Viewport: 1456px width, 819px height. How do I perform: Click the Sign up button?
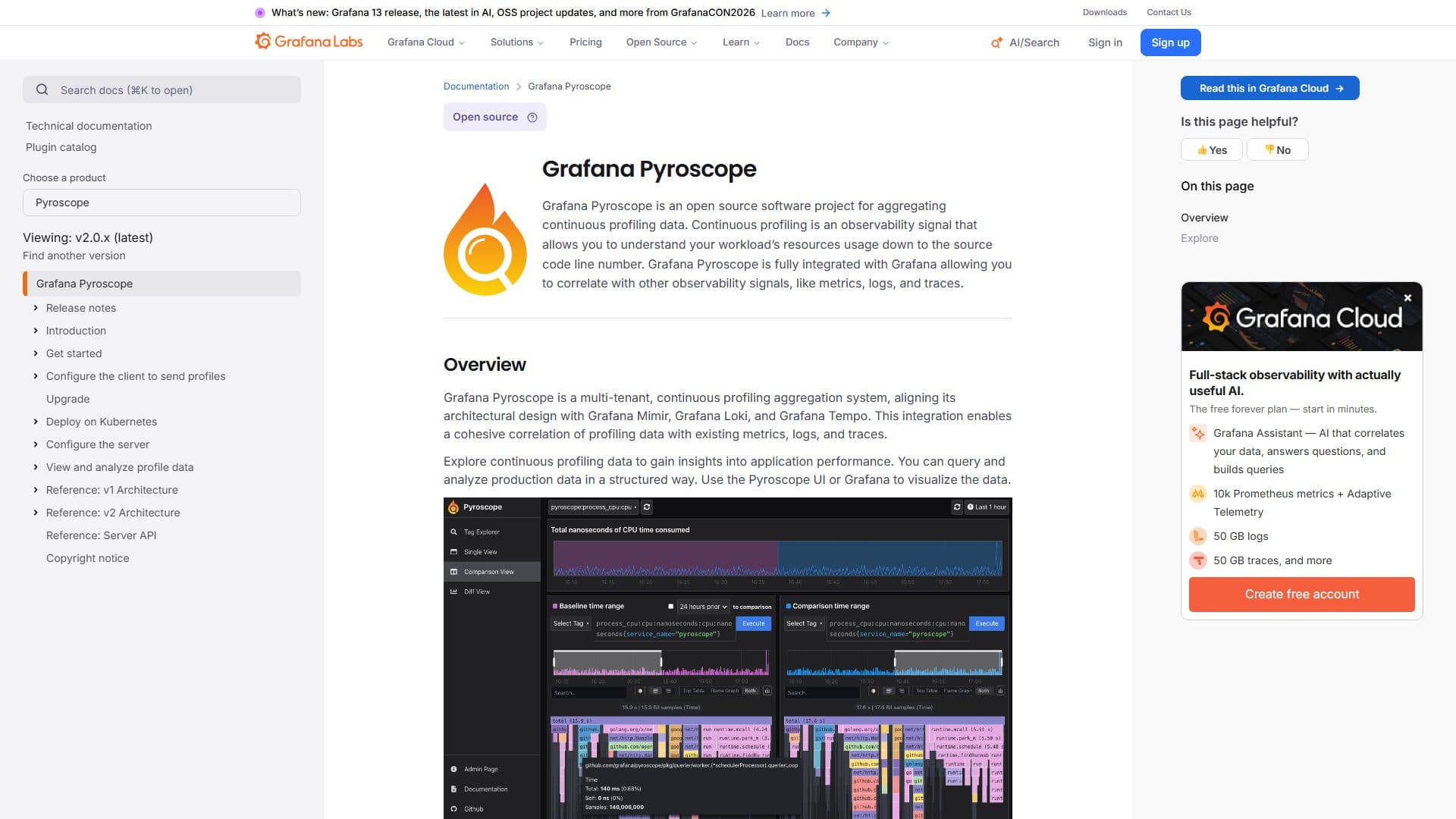pyautogui.click(x=1170, y=42)
